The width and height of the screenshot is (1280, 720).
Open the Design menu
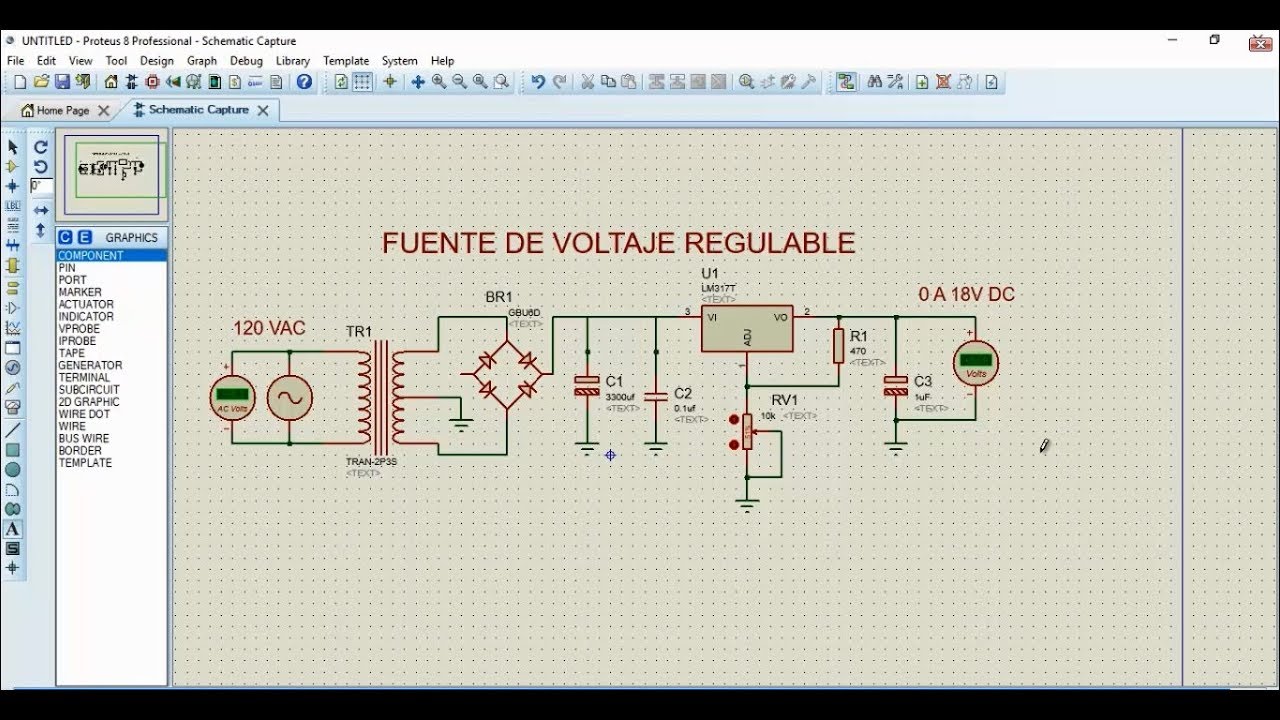tap(156, 61)
